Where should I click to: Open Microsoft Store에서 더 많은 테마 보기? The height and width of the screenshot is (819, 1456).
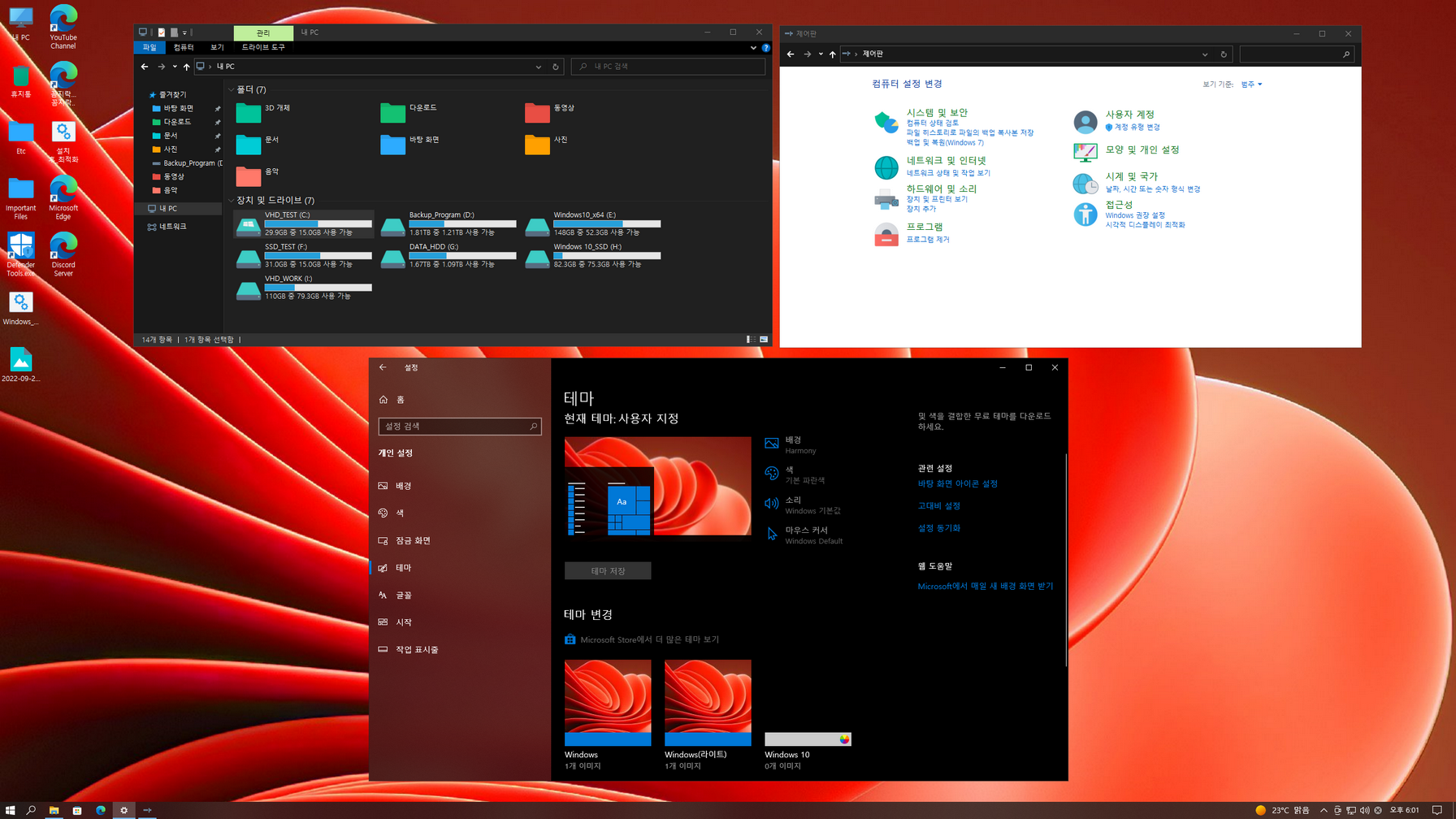pos(642,639)
